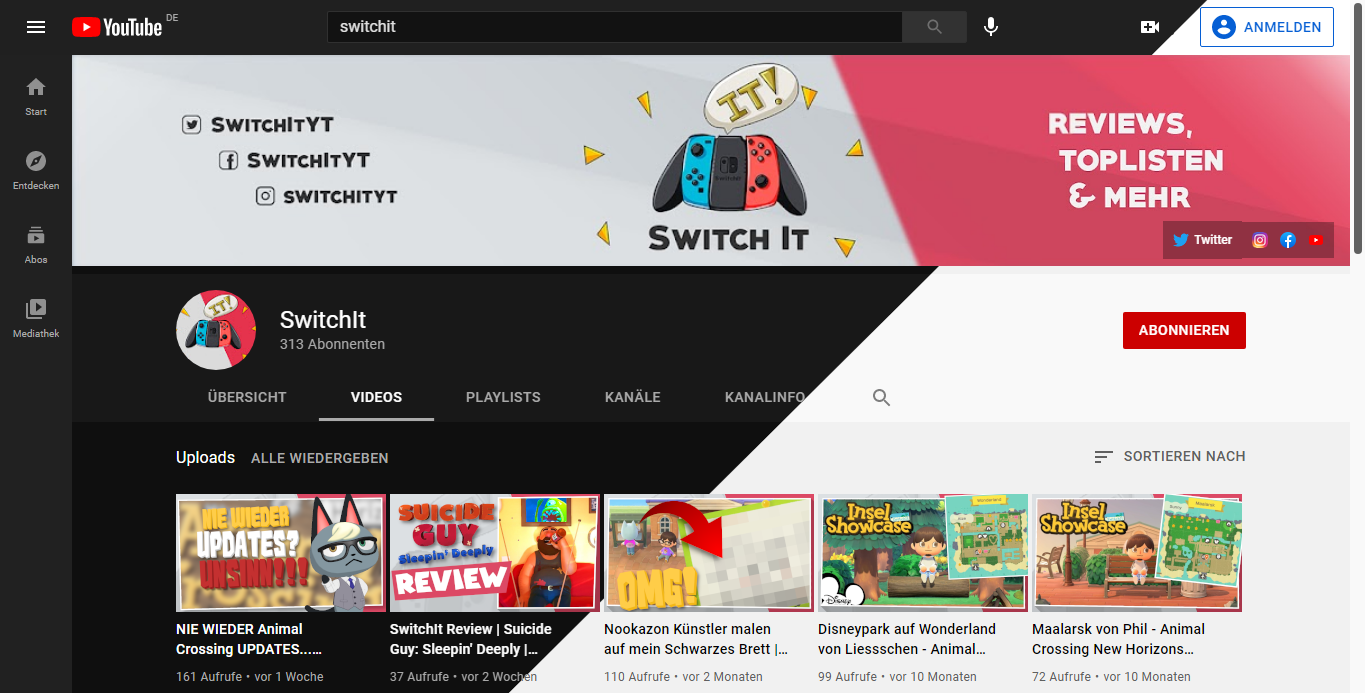Image resolution: width=1365 pixels, height=693 pixels.
Task: Click the YouTube logo
Action: 117,27
